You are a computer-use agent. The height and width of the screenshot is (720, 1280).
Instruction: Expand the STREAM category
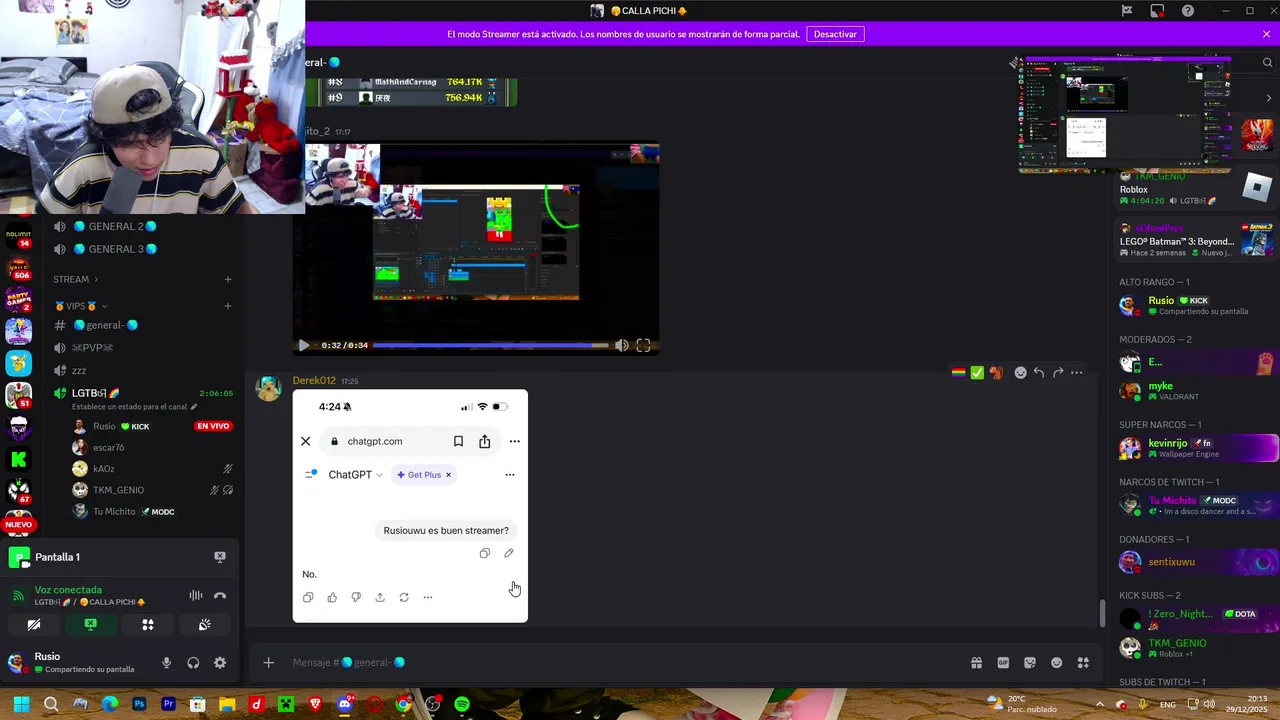pyautogui.click(x=76, y=279)
